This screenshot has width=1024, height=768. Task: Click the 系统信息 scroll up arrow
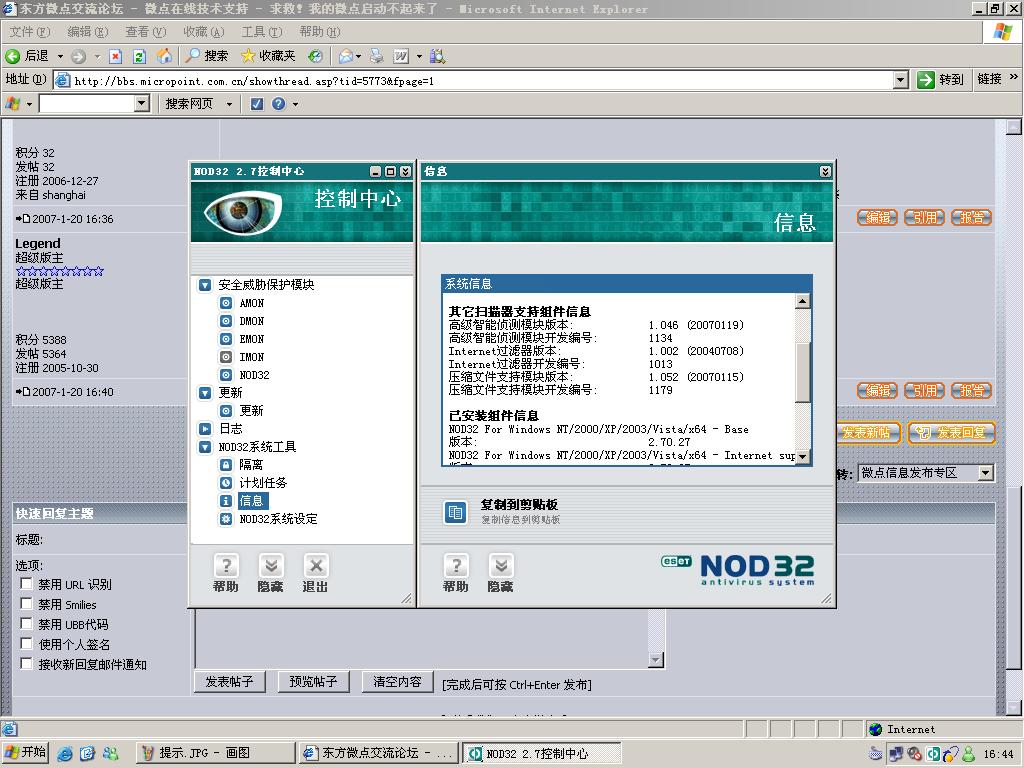tap(803, 301)
